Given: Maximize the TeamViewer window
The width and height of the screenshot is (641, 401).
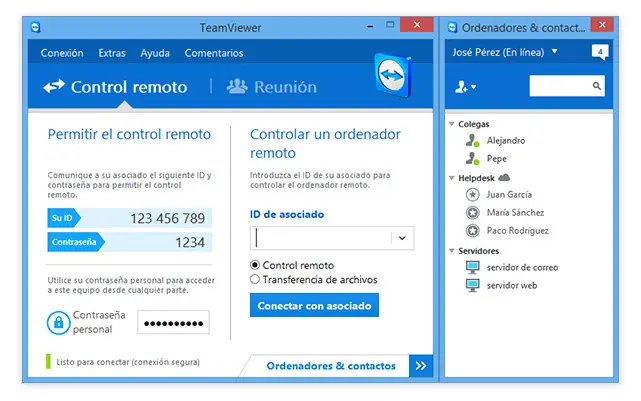Looking at the screenshot, I should [390, 25].
